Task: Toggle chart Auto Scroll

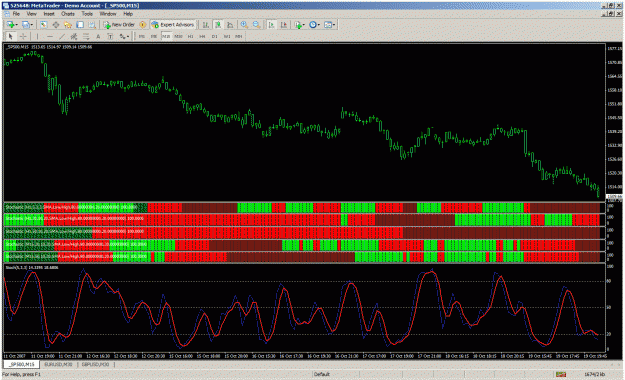Action: point(271,25)
